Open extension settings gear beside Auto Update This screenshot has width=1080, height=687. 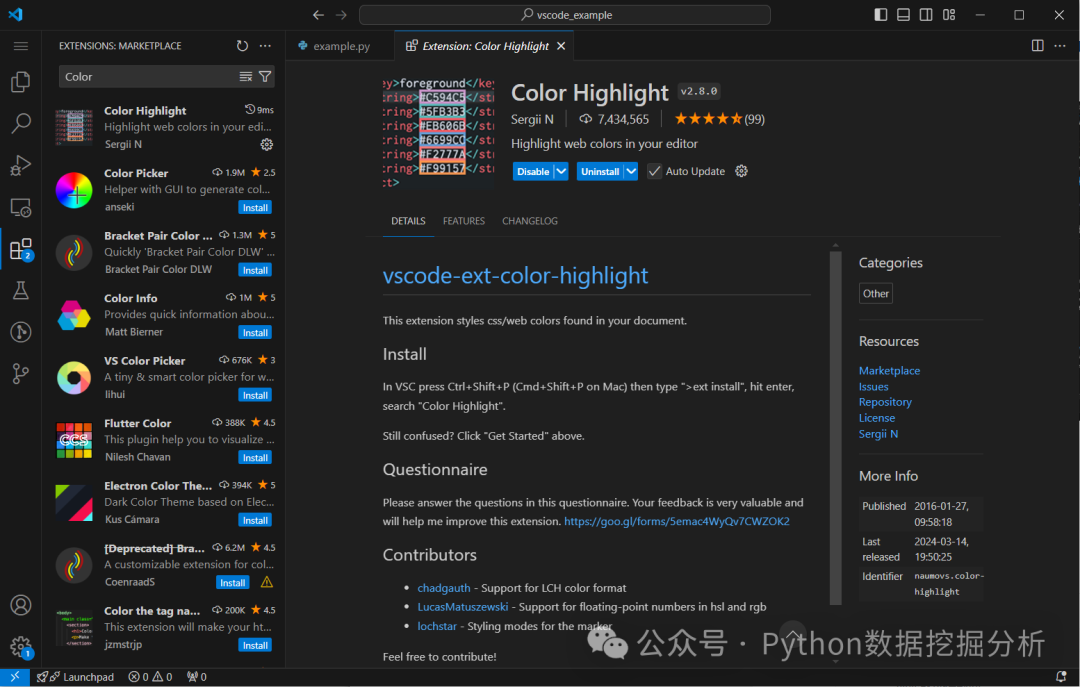[x=741, y=171]
